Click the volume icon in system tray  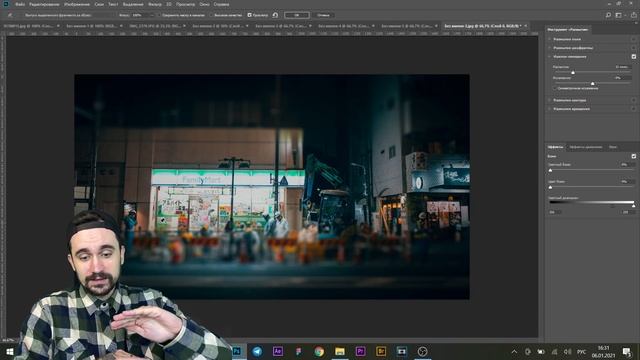tap(567, 351)
